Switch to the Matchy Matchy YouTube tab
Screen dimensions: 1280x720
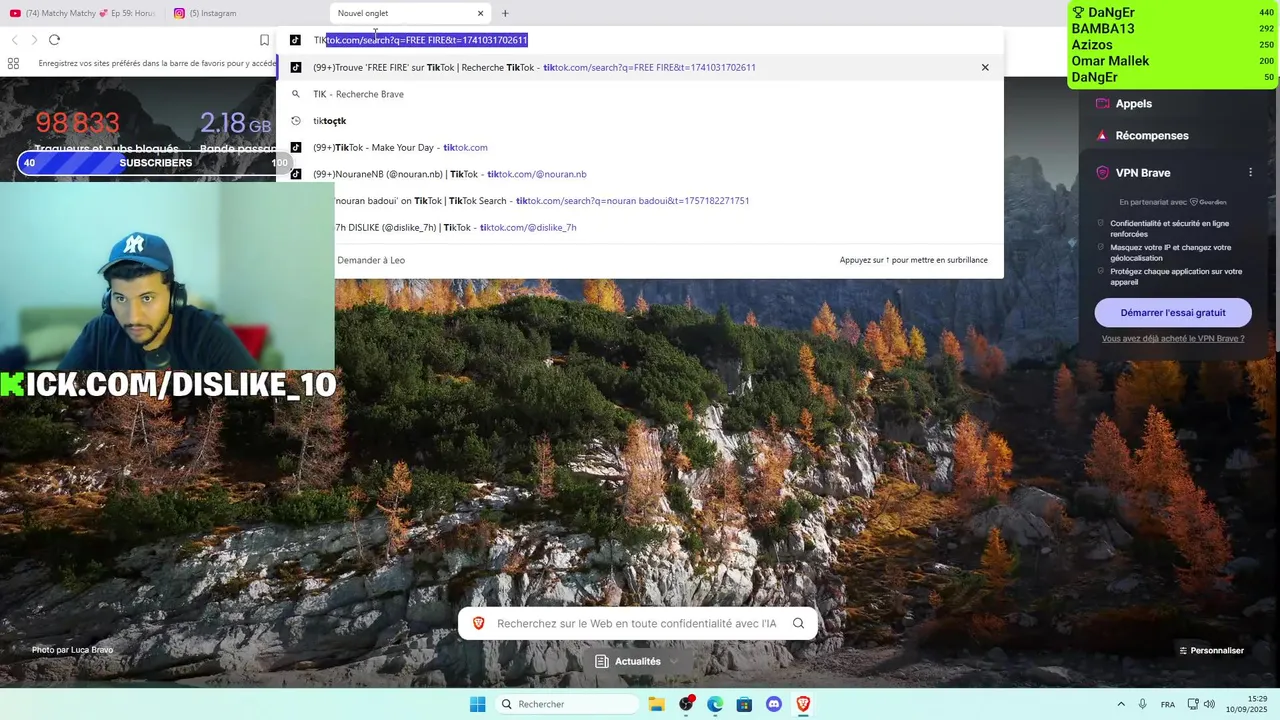click(x=82, y=13)
